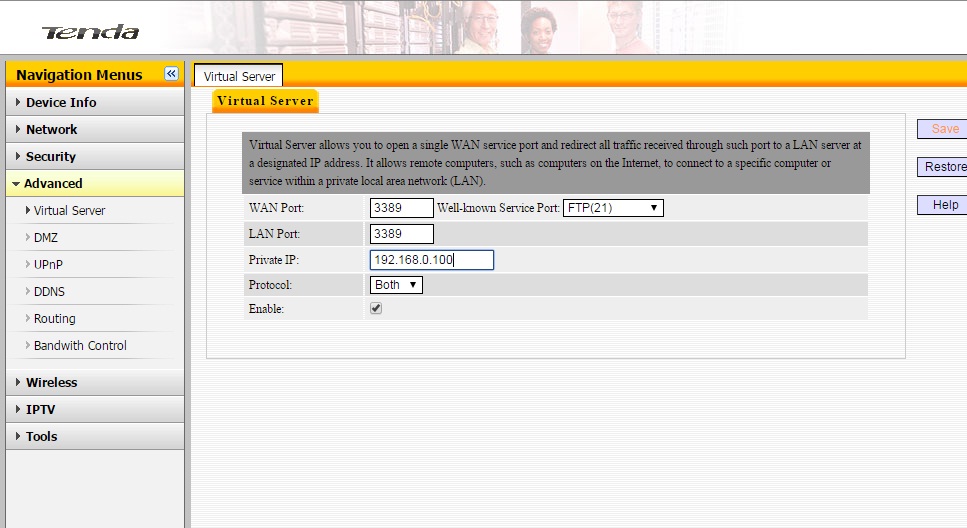Open the UPnP settings page
The width and height of the screenshot is (967, 528).
[x=48, y=265]
